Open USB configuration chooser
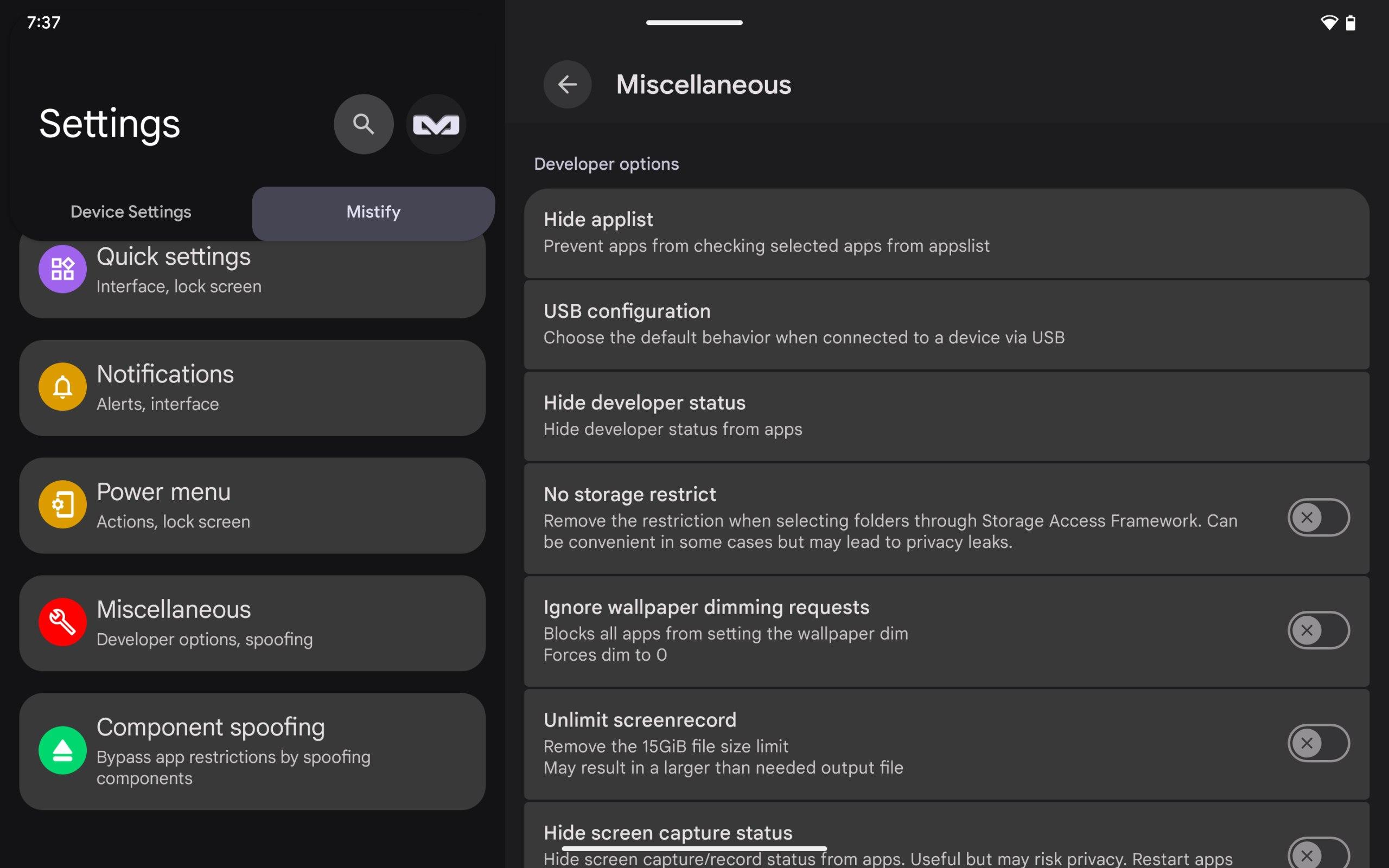Image resolution: width=1389 pixels, height=868 pixels. click(946, 324)
